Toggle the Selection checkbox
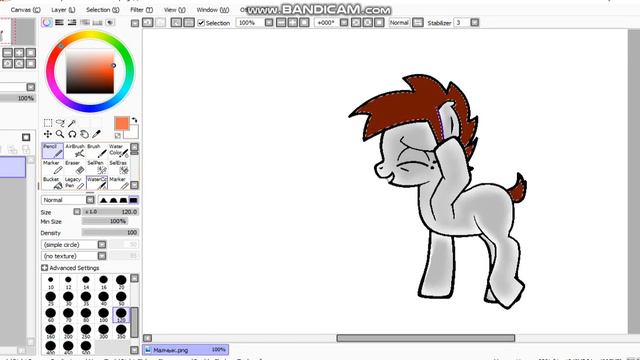Screen dimensions: 640x360 (x=201, y=23)
